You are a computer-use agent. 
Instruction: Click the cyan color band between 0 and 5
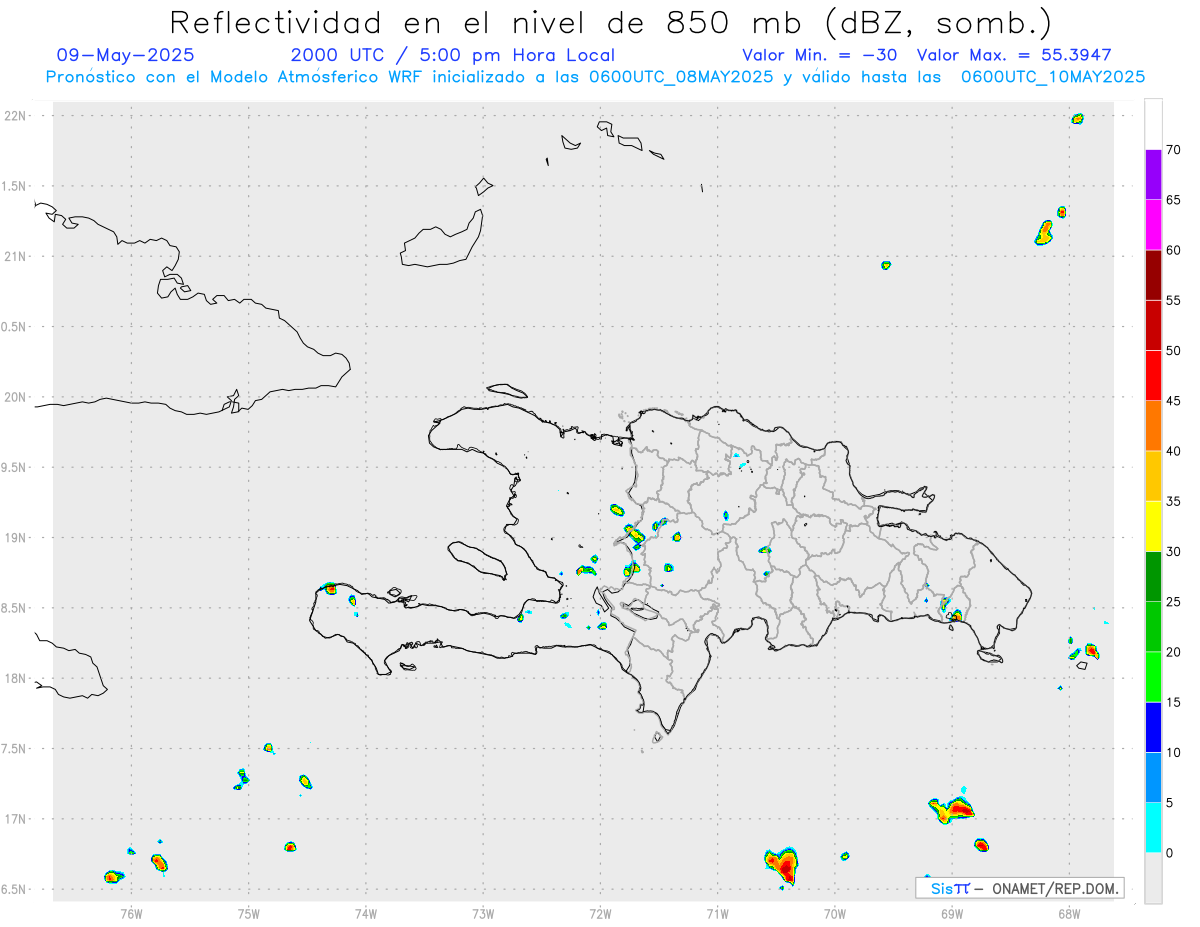1153,827
